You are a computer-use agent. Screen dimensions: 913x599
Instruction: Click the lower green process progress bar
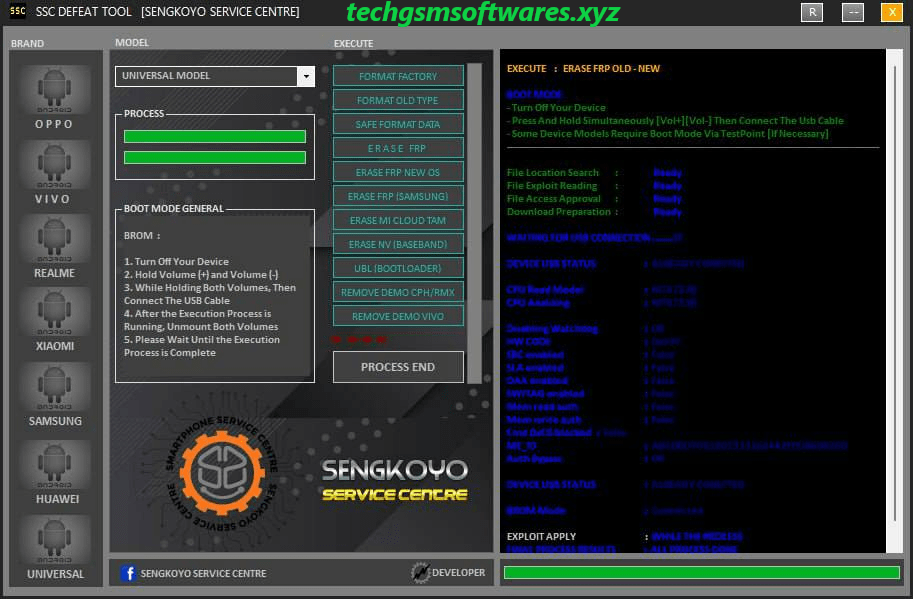tap(215, 157)
